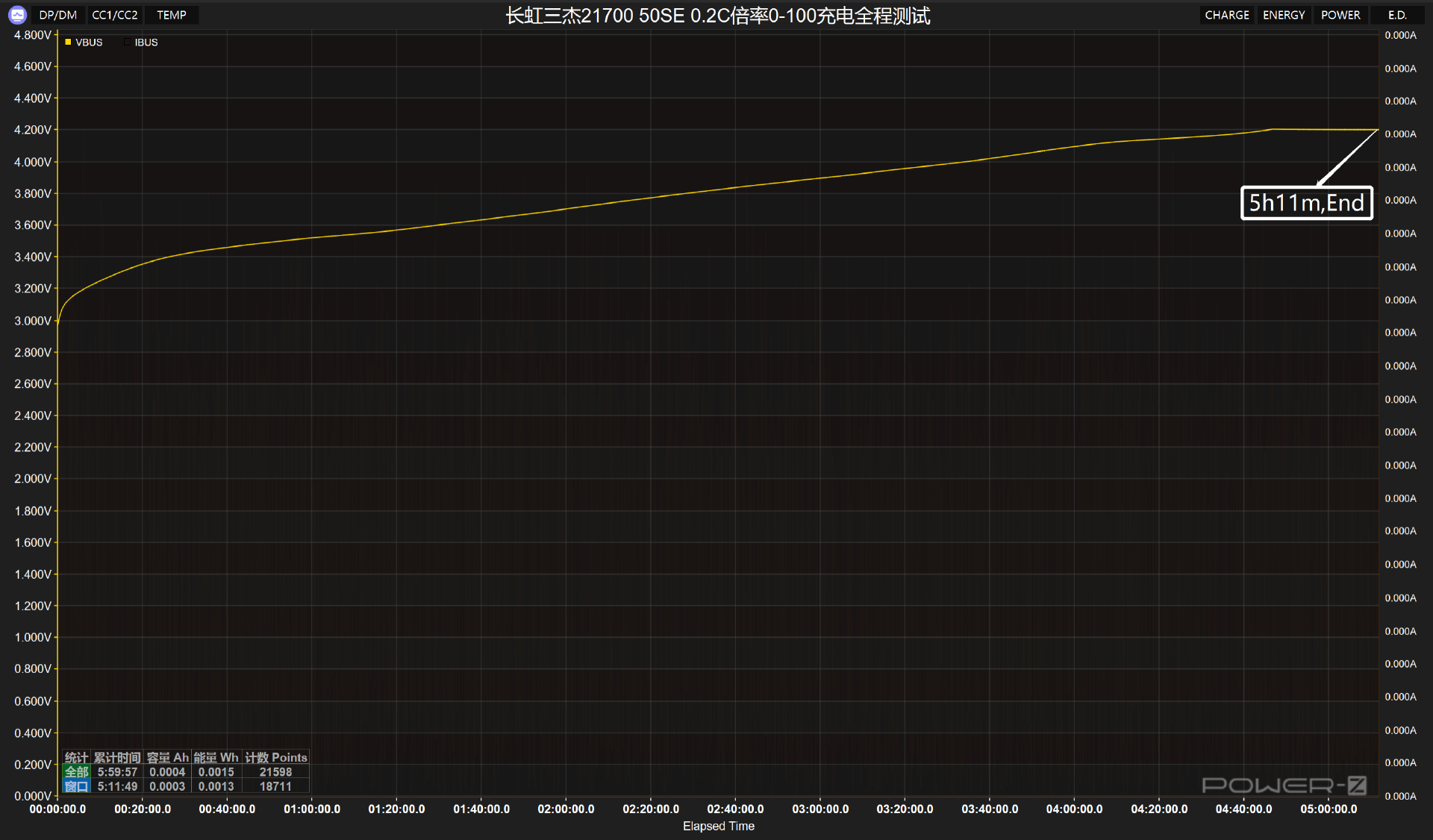Click the 5:11:49 window time value
Viewport: 1433px width, 840px height.
[117, 786]
